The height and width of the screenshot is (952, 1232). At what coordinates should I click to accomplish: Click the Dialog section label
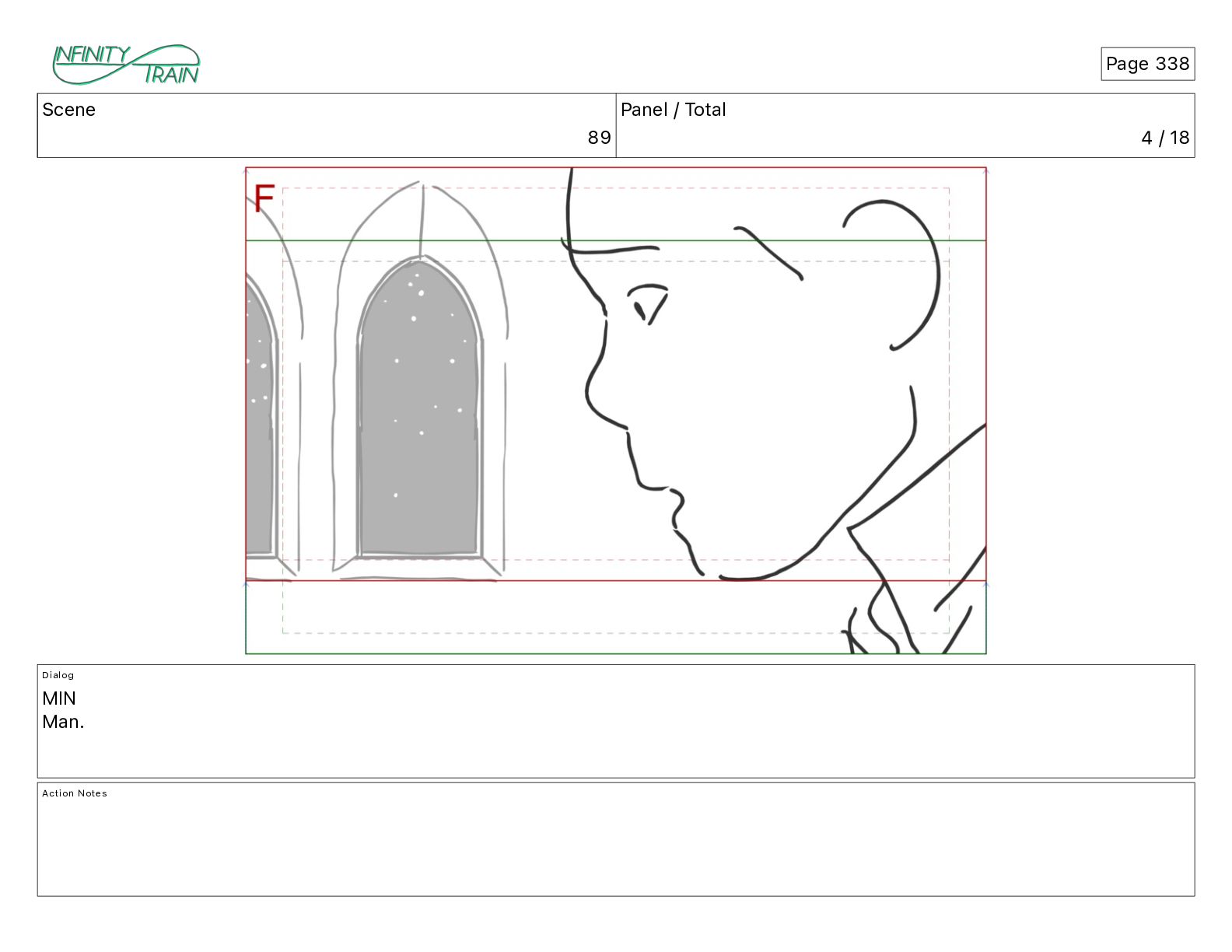tap(58, 675)
